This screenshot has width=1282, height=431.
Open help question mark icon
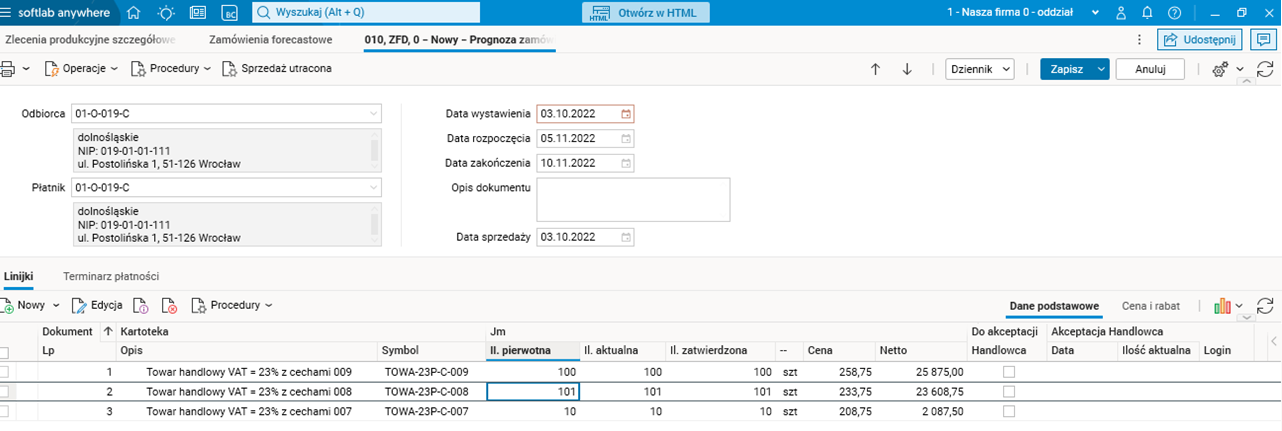click(1174, 13)
